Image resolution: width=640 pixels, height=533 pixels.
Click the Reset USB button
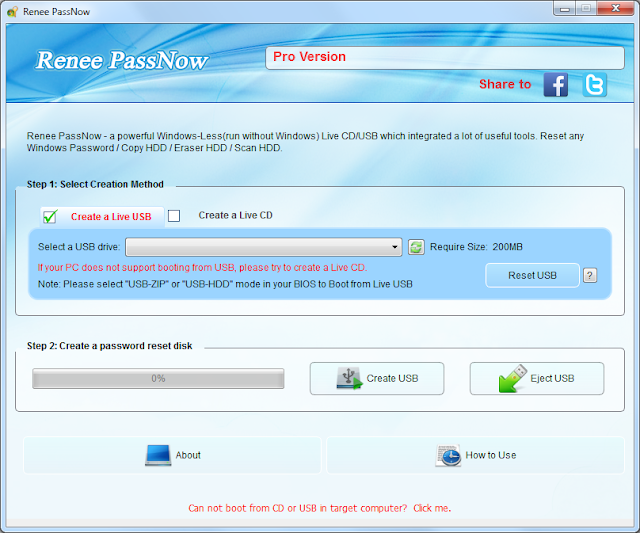coord(532,275)
